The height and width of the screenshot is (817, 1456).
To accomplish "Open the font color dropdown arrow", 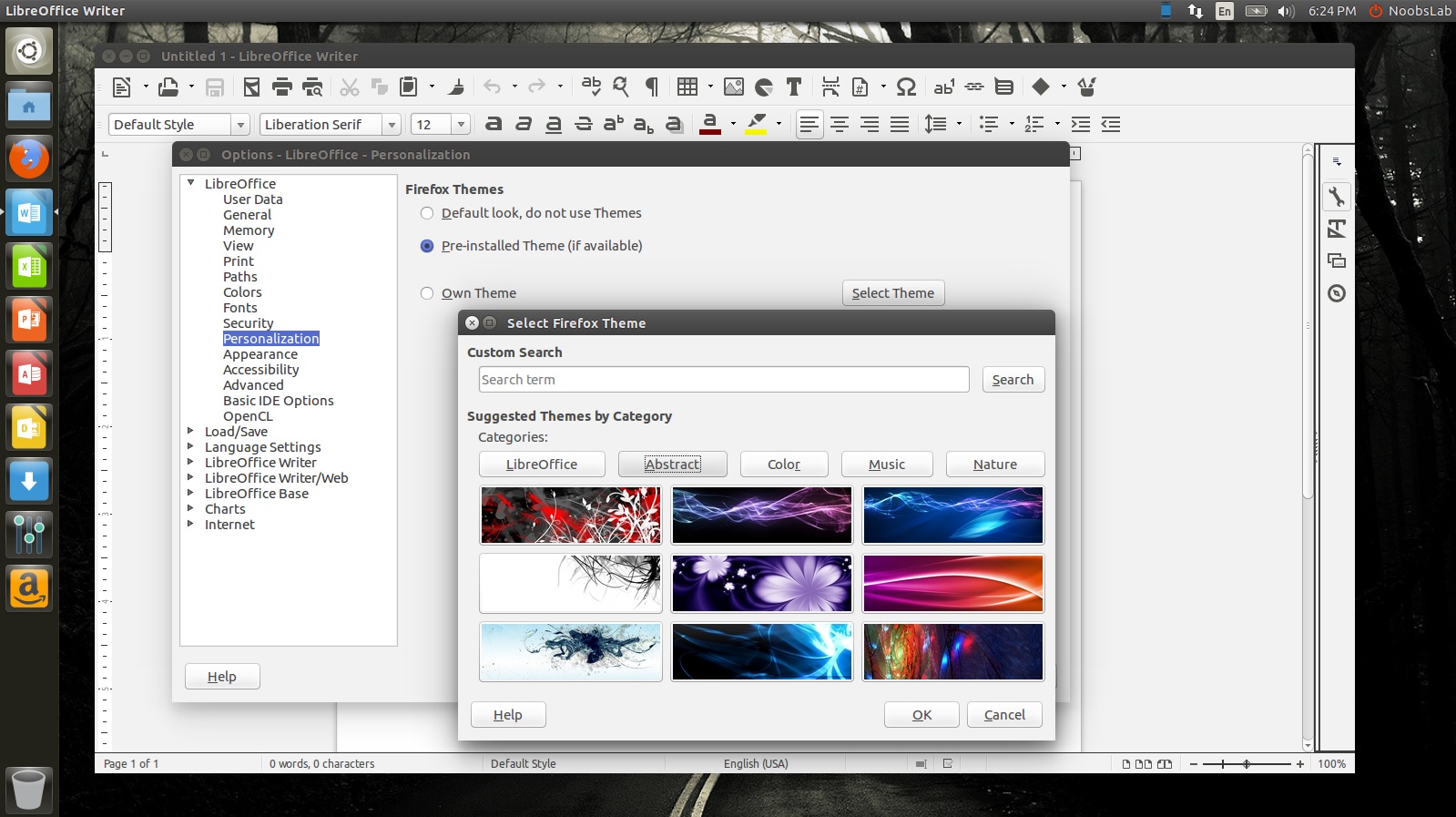I will click(x=733, y=125).
